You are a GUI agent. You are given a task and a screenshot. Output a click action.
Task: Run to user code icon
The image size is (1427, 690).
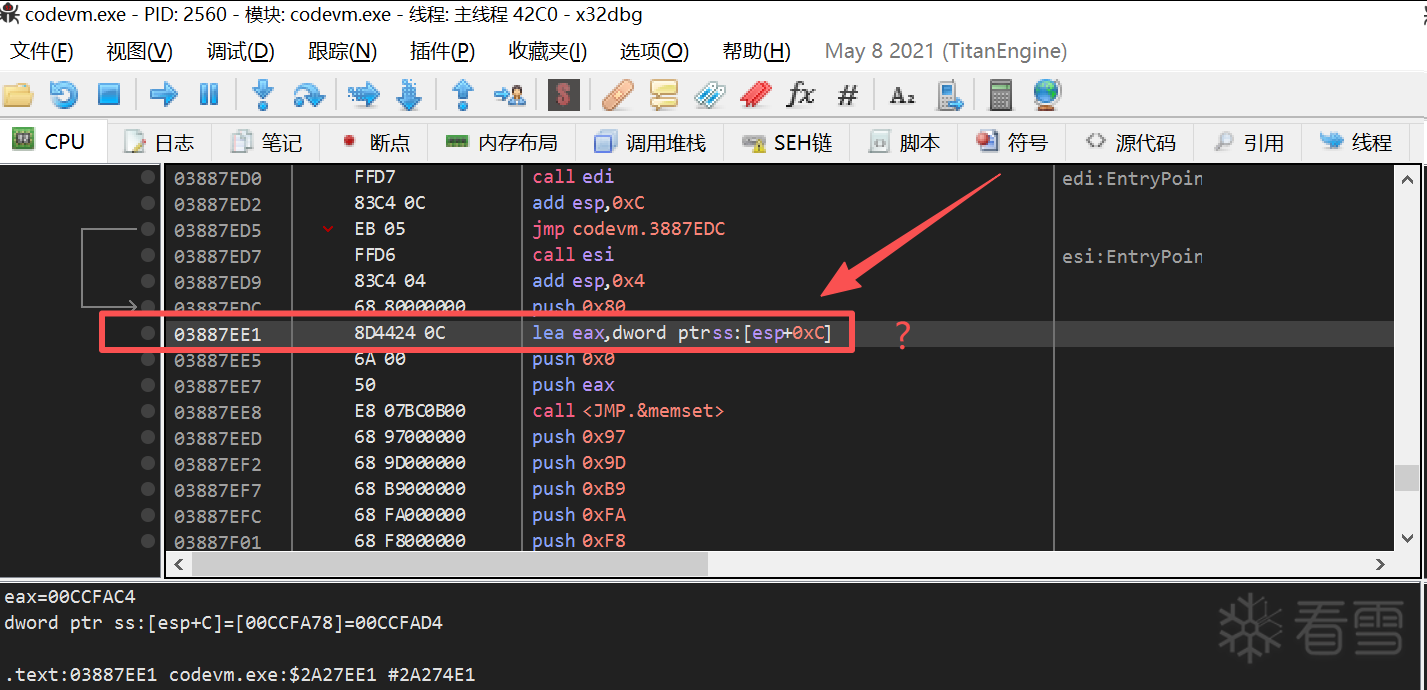point(510,95)
